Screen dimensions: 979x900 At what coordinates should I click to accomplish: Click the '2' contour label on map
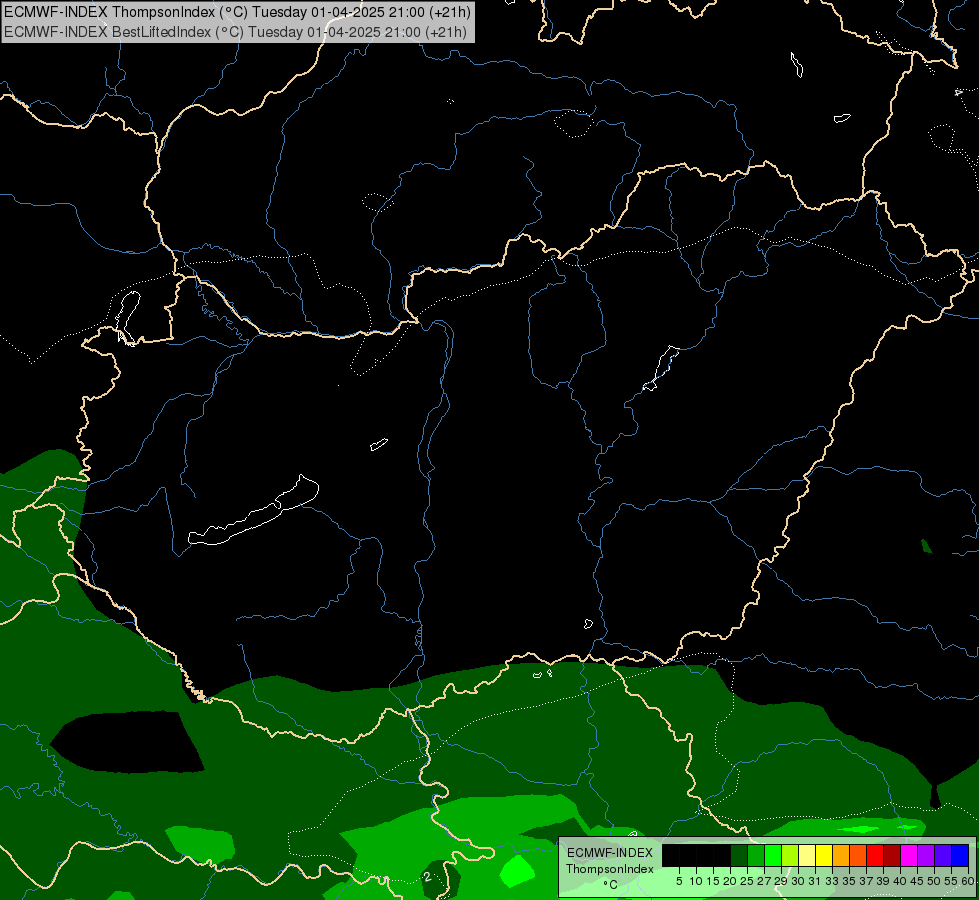pyautogui.click(x=427, y=877)
